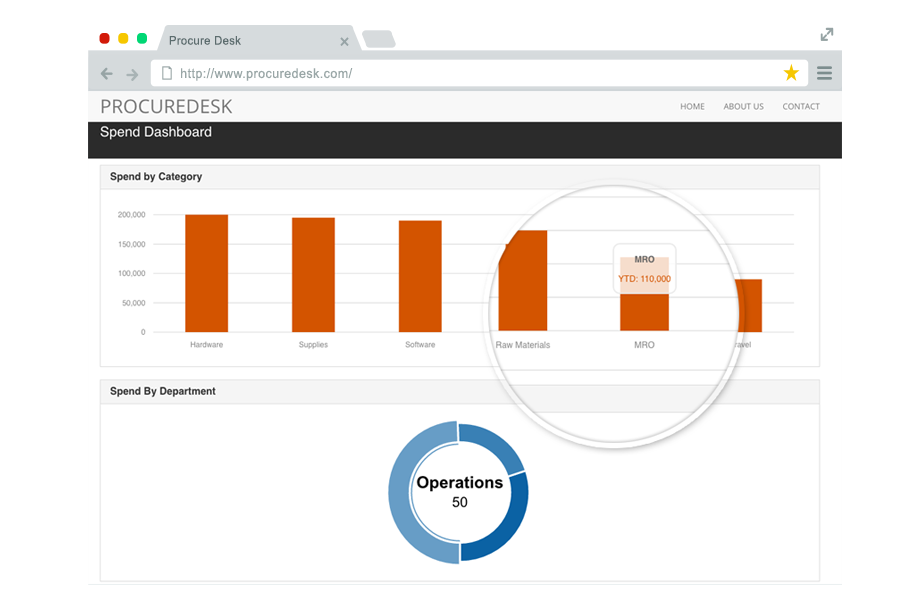
Task: Click the yellow bookmark star icon
Action: (791, 73)
